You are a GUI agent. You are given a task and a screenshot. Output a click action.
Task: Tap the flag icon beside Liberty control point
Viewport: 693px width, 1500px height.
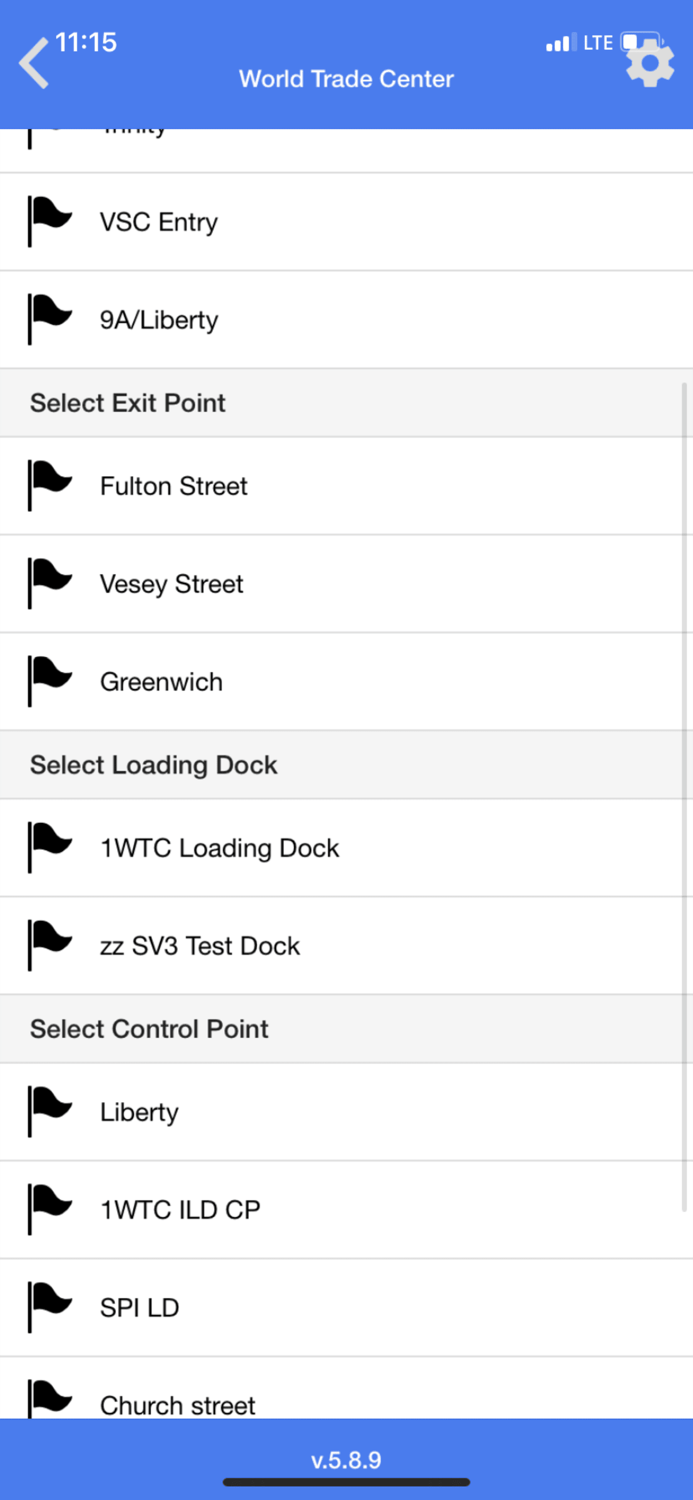click(50, 1111)
